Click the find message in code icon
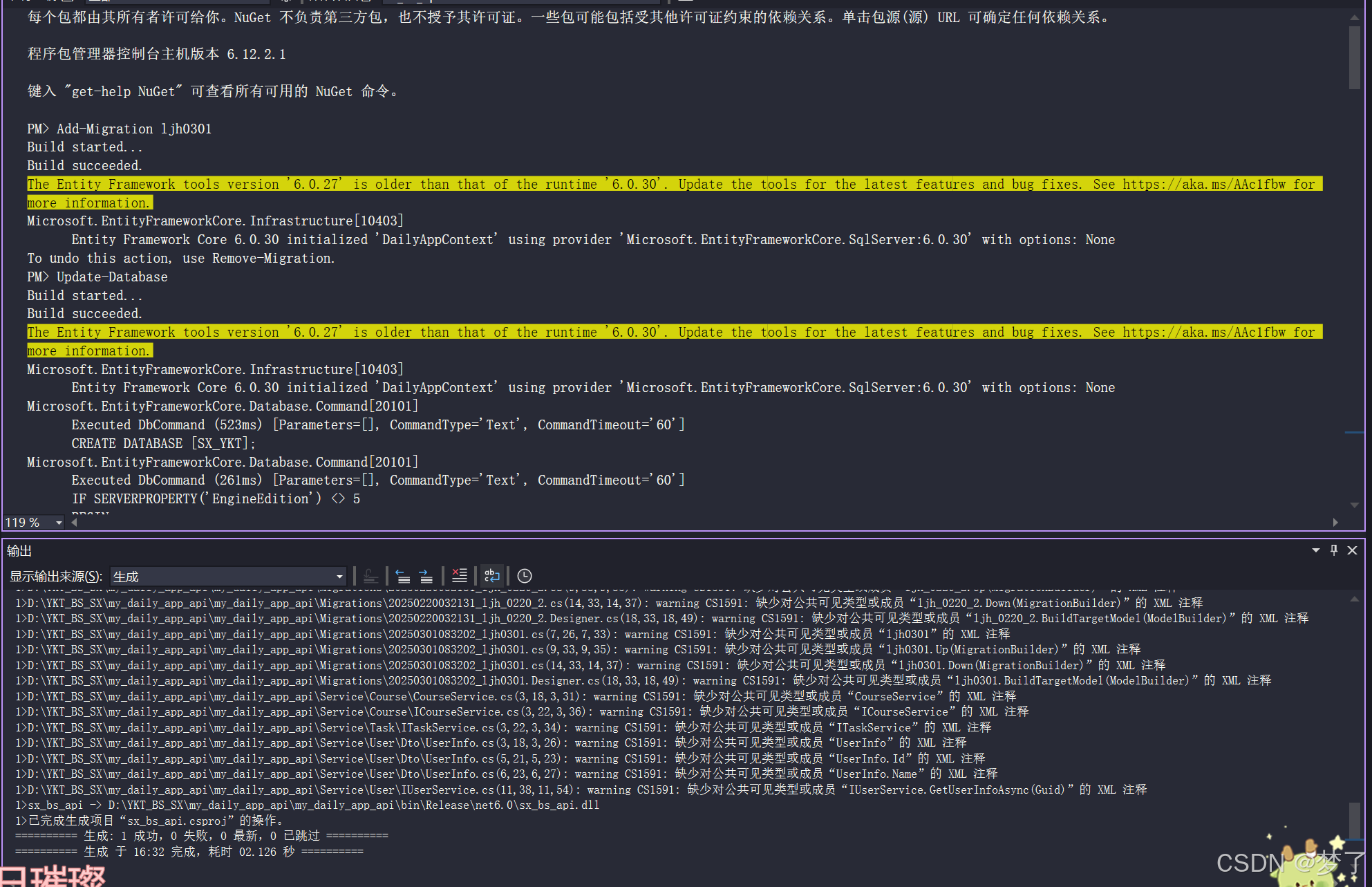1372x887 pixels. click(x=370, y=576)
